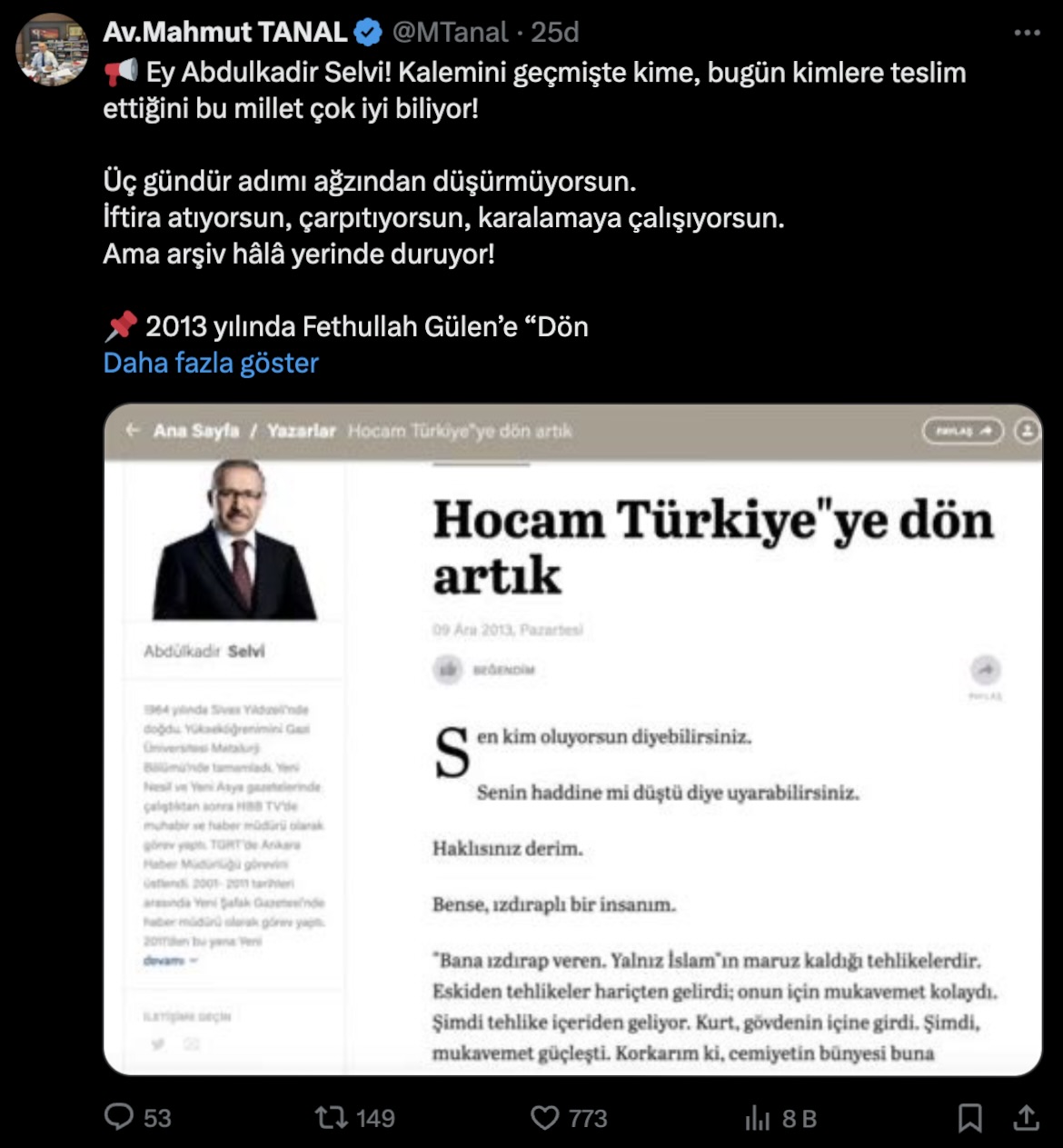The width and height of the screenshot is (1063, 1148).
Task: Like the tweet with heart icon
Action: click(x=544, y=1117)
